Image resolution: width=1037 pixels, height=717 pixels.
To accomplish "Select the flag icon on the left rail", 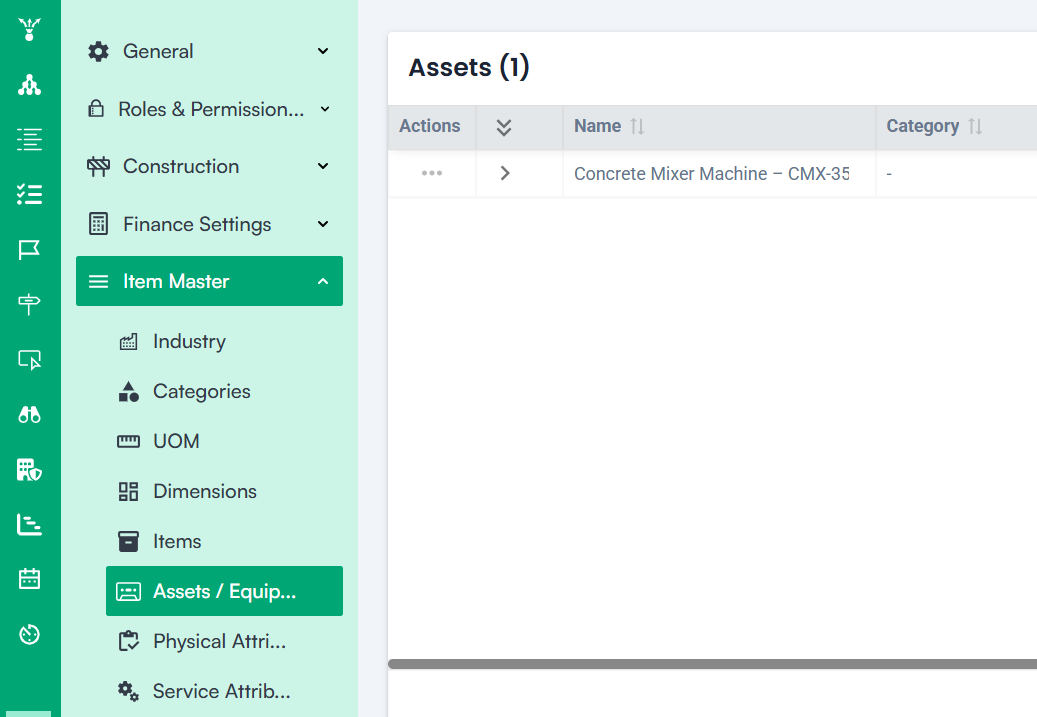I will click(x=29, y=249).
